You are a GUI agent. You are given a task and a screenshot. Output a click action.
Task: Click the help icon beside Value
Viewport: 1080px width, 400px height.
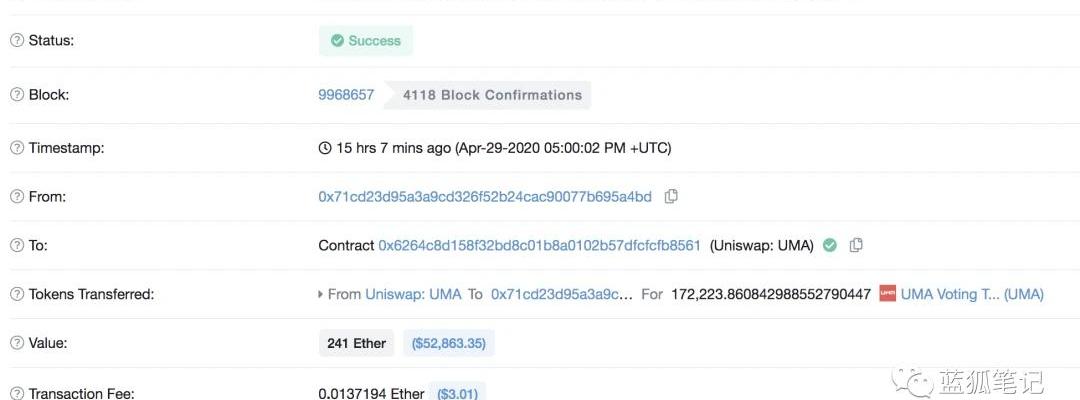click(17, 343)
